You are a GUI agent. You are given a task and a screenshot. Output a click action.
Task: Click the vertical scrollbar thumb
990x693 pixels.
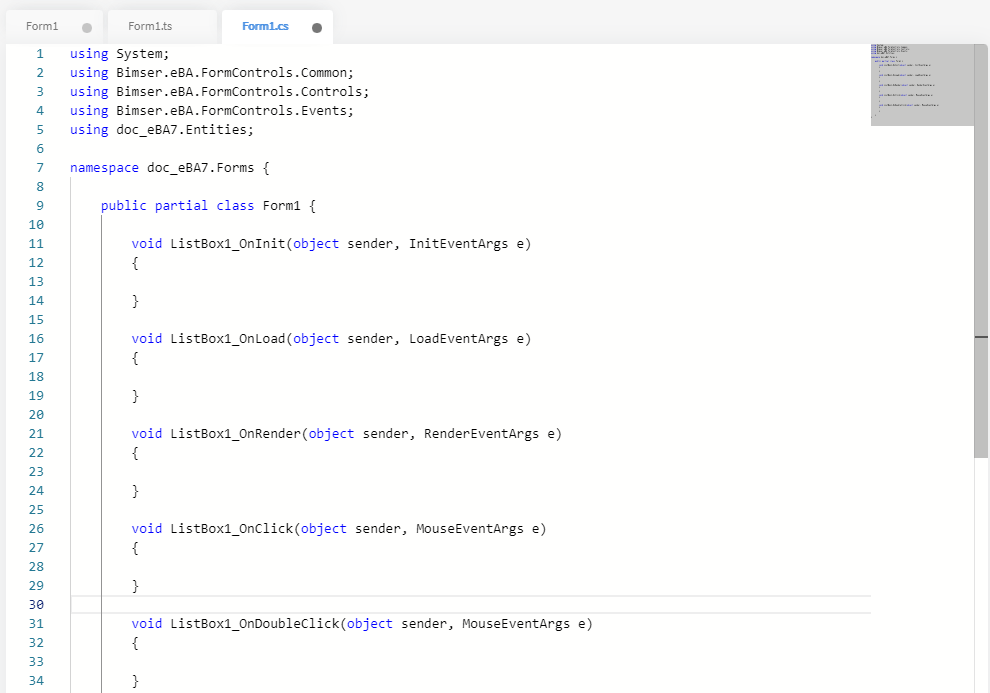[x=981, y=250]
